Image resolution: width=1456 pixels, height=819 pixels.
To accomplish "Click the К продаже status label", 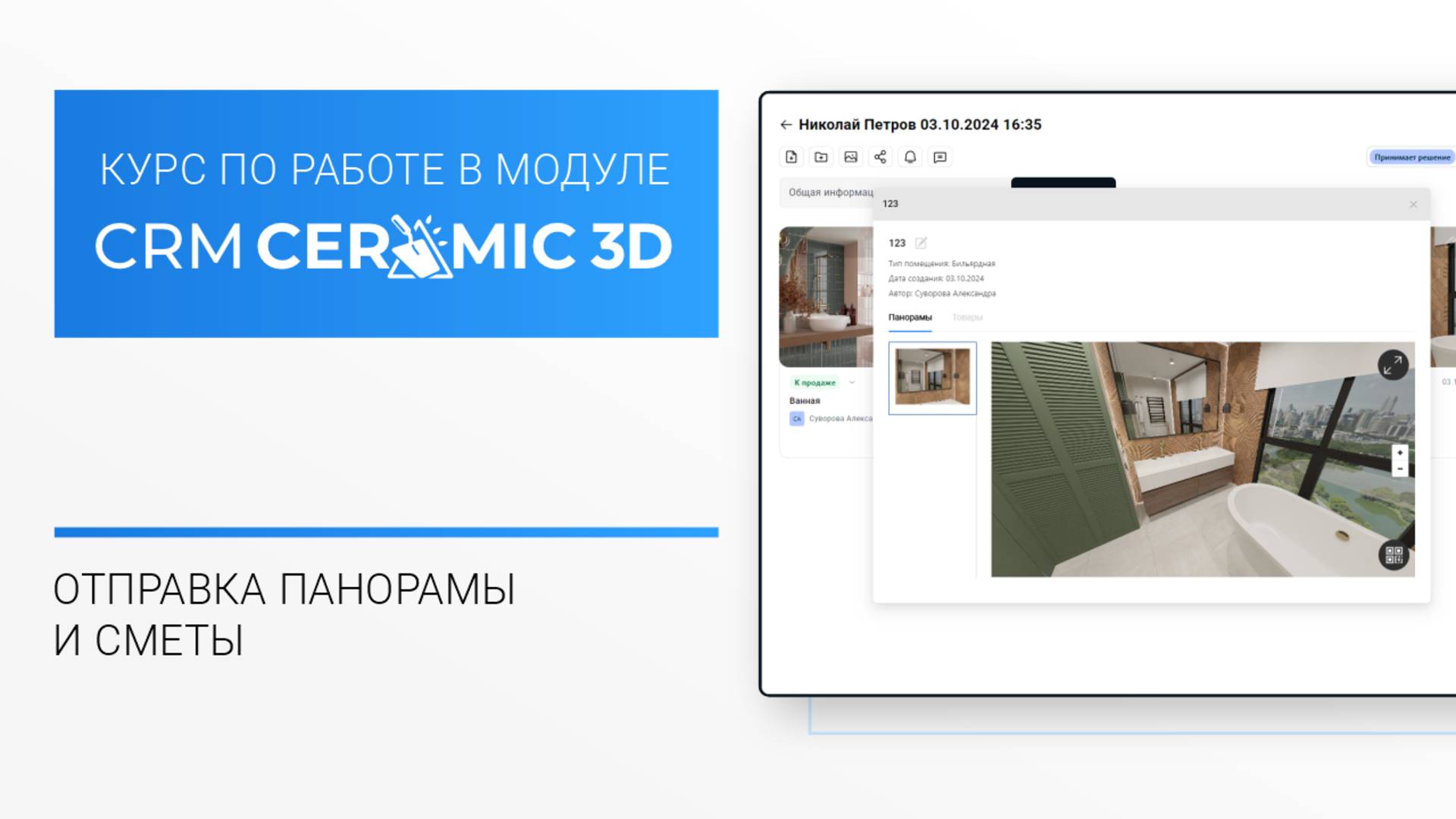I will click(x=814, y=382).
